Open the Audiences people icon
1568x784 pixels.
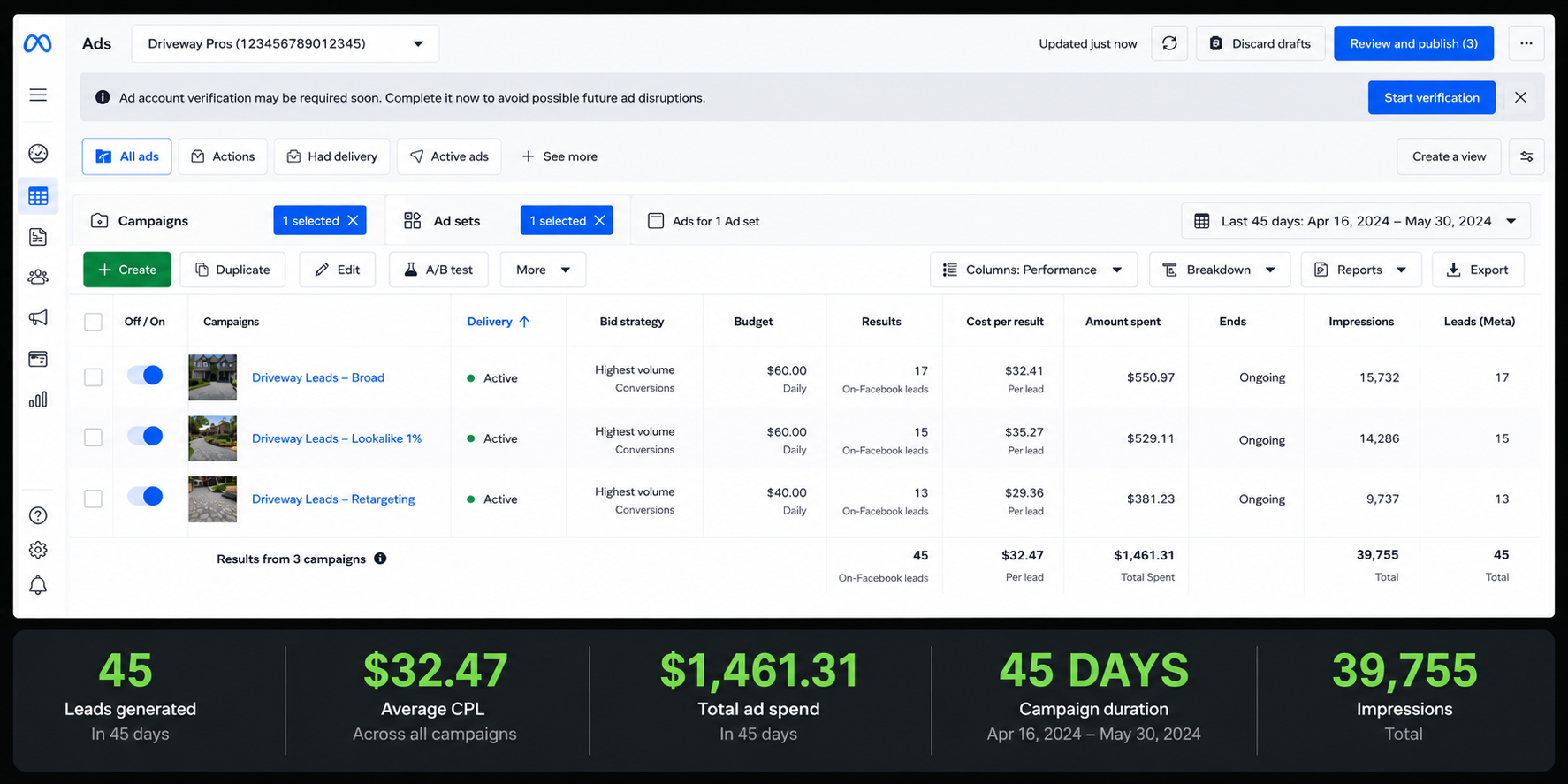click(38, 277)
